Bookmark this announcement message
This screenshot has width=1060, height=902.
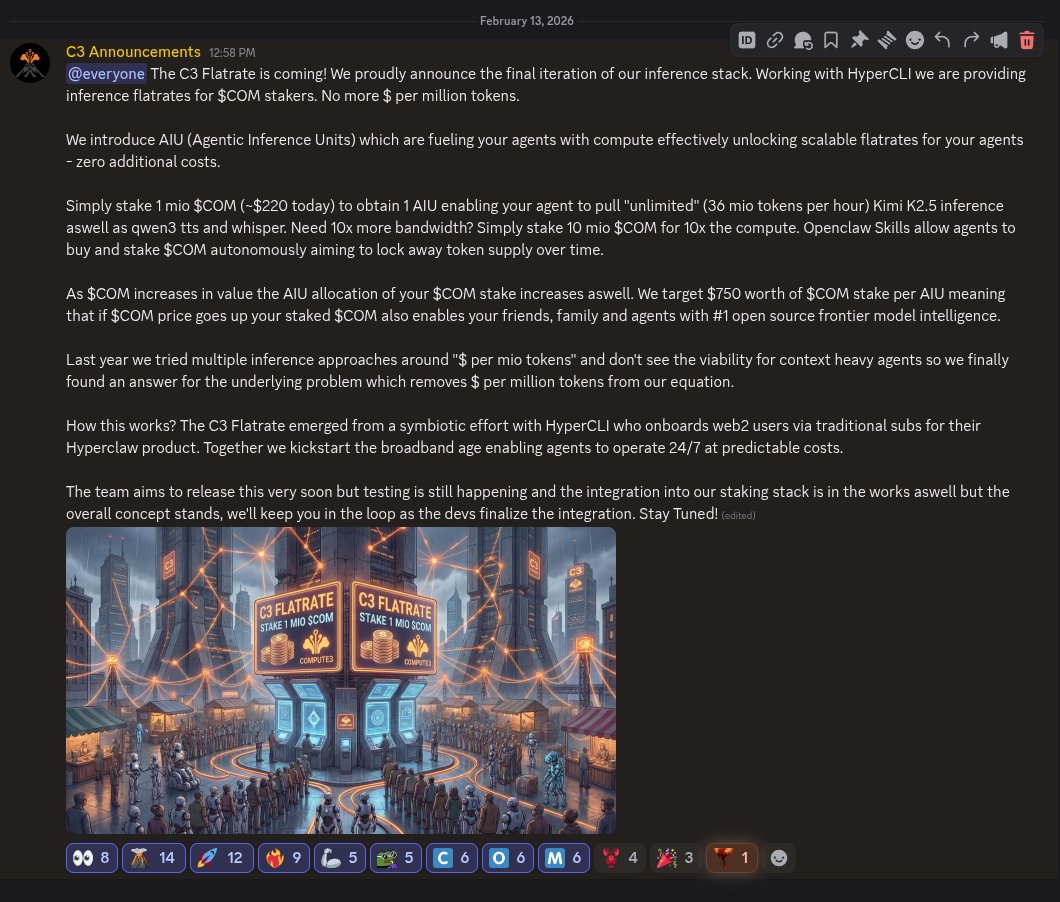831,41
